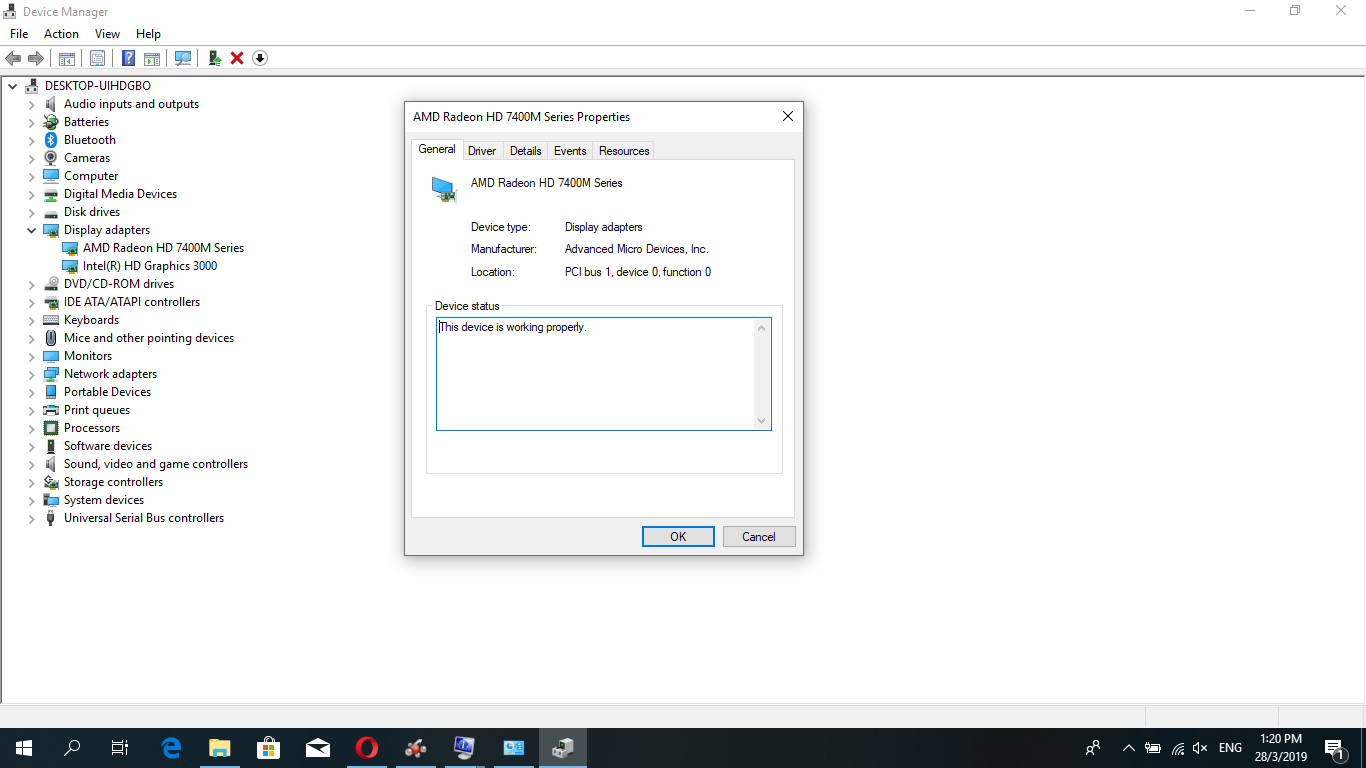Open the View menu
The image size is (1366, 768).
click(x=107, y=34)
